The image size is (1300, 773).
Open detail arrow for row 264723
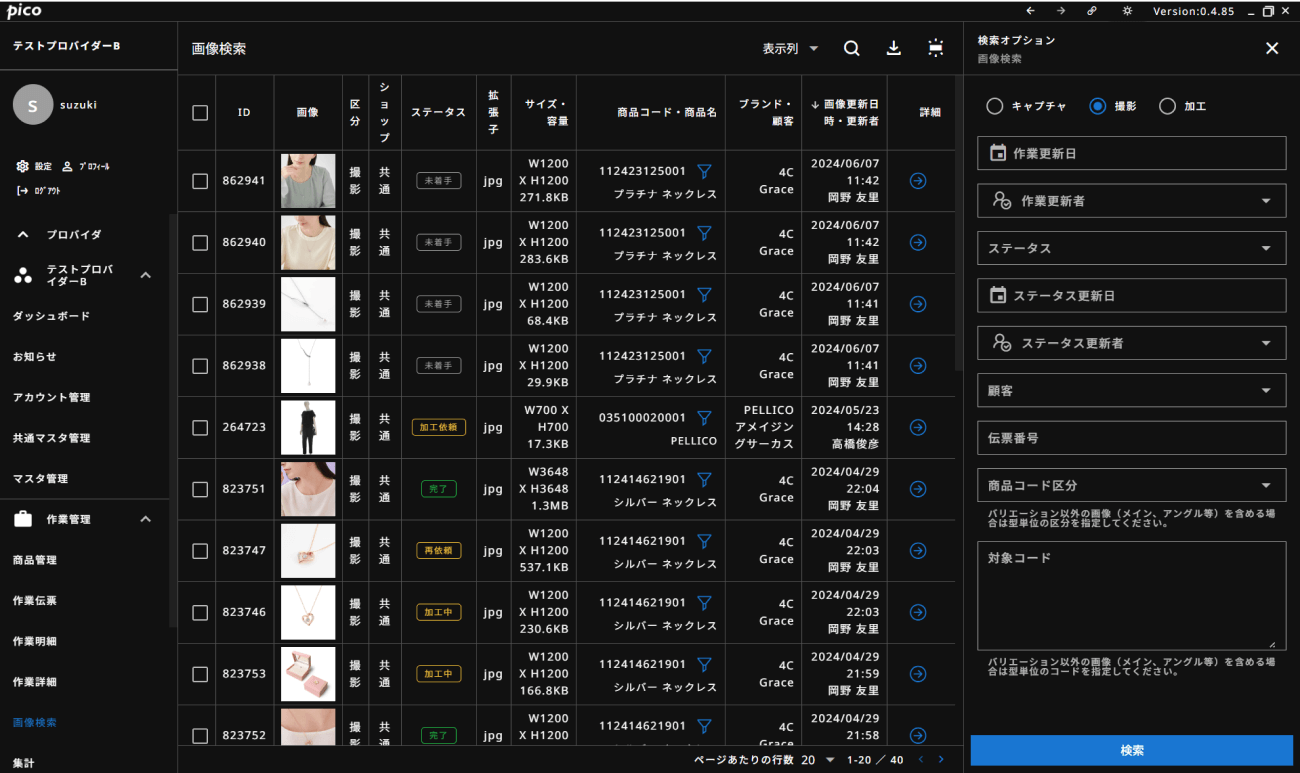point(918,427)
